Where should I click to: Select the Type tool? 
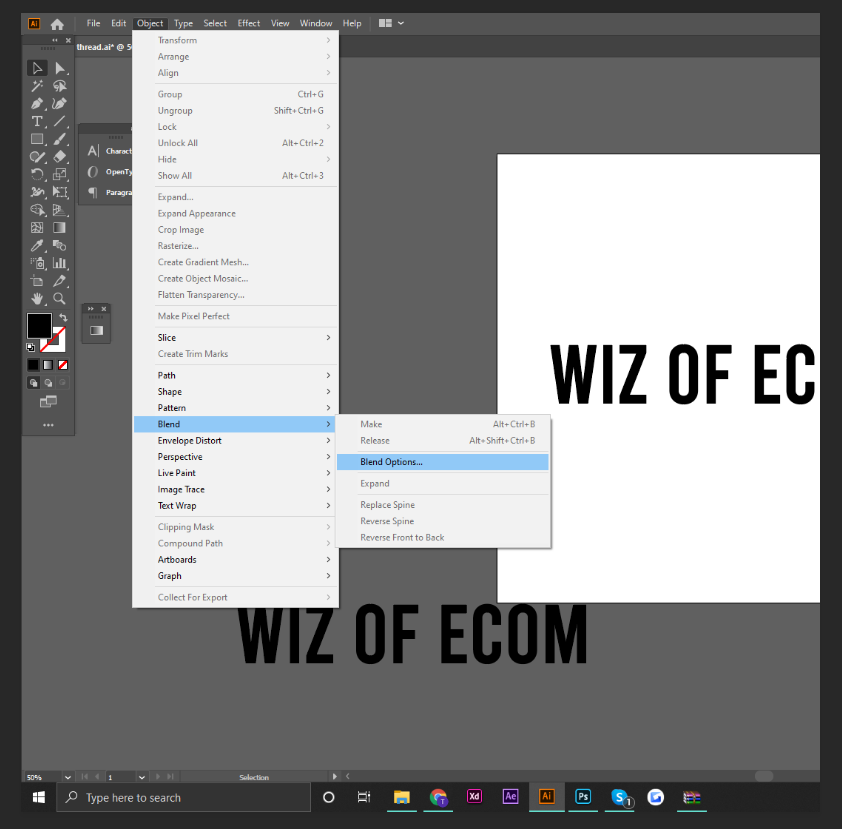coord(37,120)
